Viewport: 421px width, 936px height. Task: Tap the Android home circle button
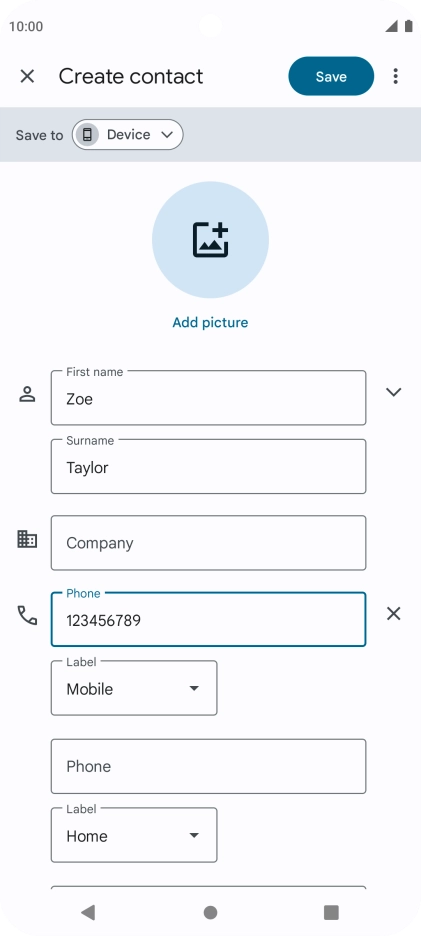[210, 912]
